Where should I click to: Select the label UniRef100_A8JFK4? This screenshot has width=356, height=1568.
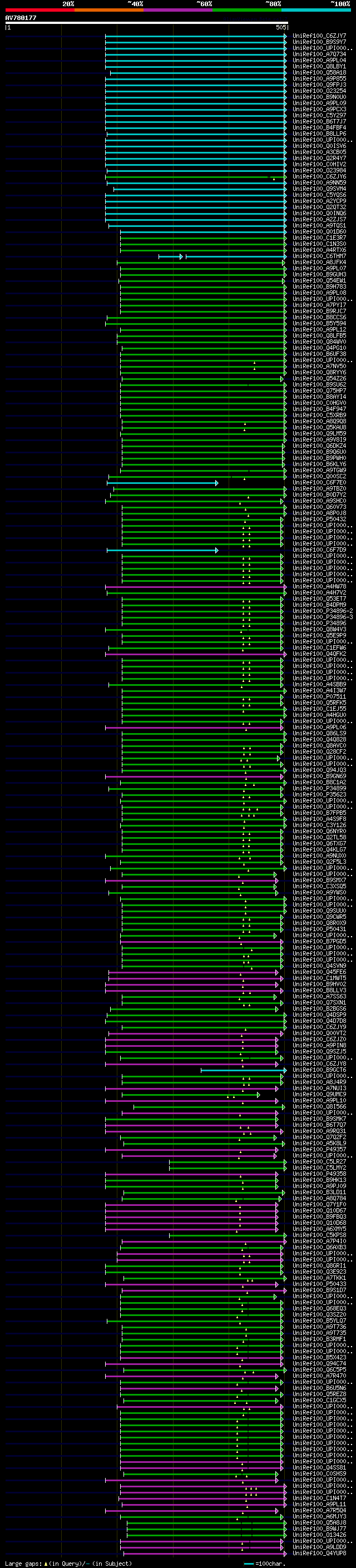click(x=319, y=262)
